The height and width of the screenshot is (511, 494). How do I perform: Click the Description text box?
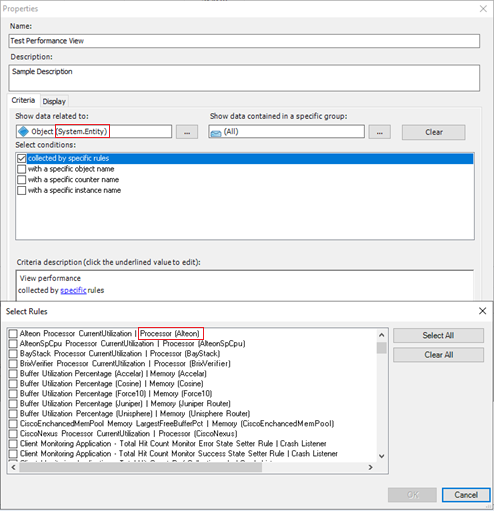coord(244,78)
